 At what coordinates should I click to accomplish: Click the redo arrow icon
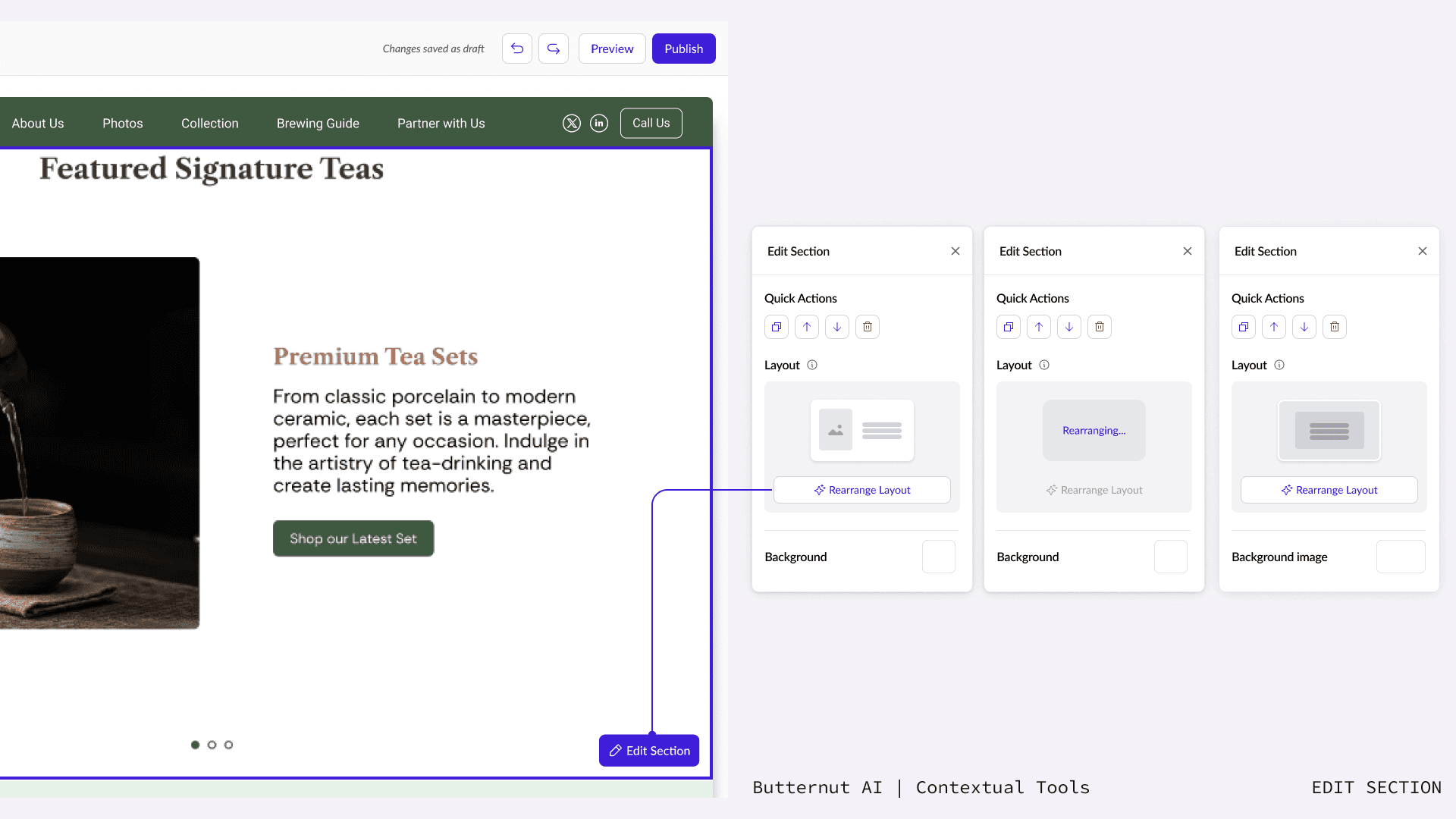point(554,49)
